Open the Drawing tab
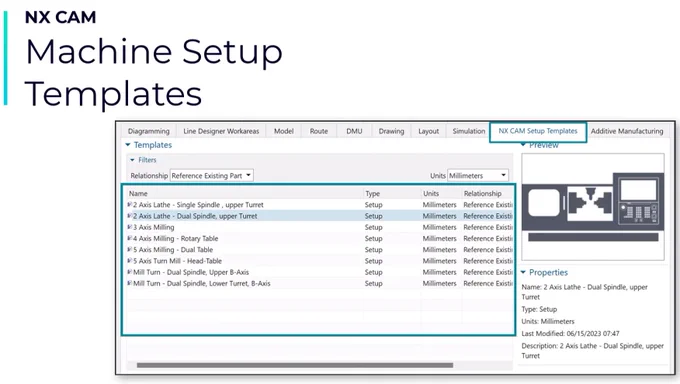The width and height of the screenshot is (680, 384). pyautogui.click(x=391, y=131)
